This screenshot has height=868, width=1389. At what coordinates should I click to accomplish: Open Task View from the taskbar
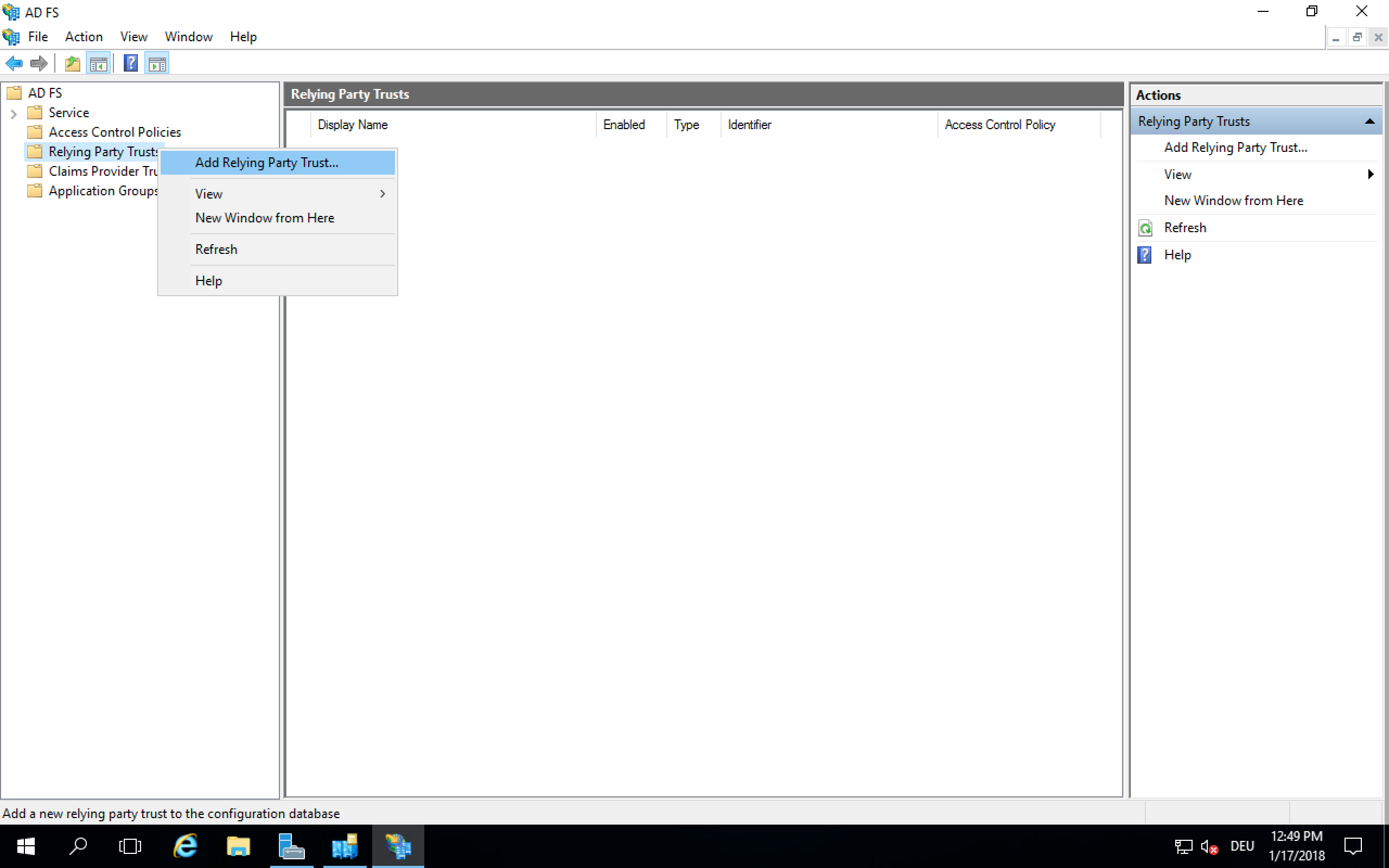[x=130, y=846]
